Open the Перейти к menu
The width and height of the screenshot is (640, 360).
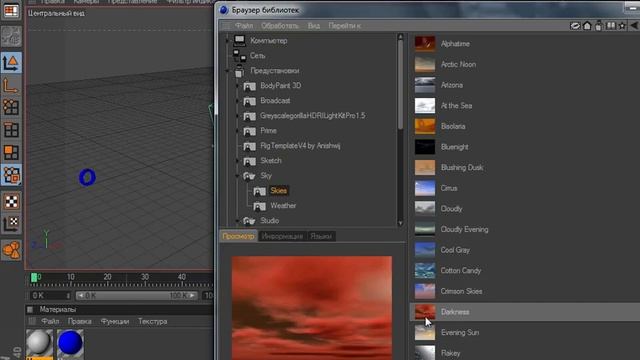(344, 26)
